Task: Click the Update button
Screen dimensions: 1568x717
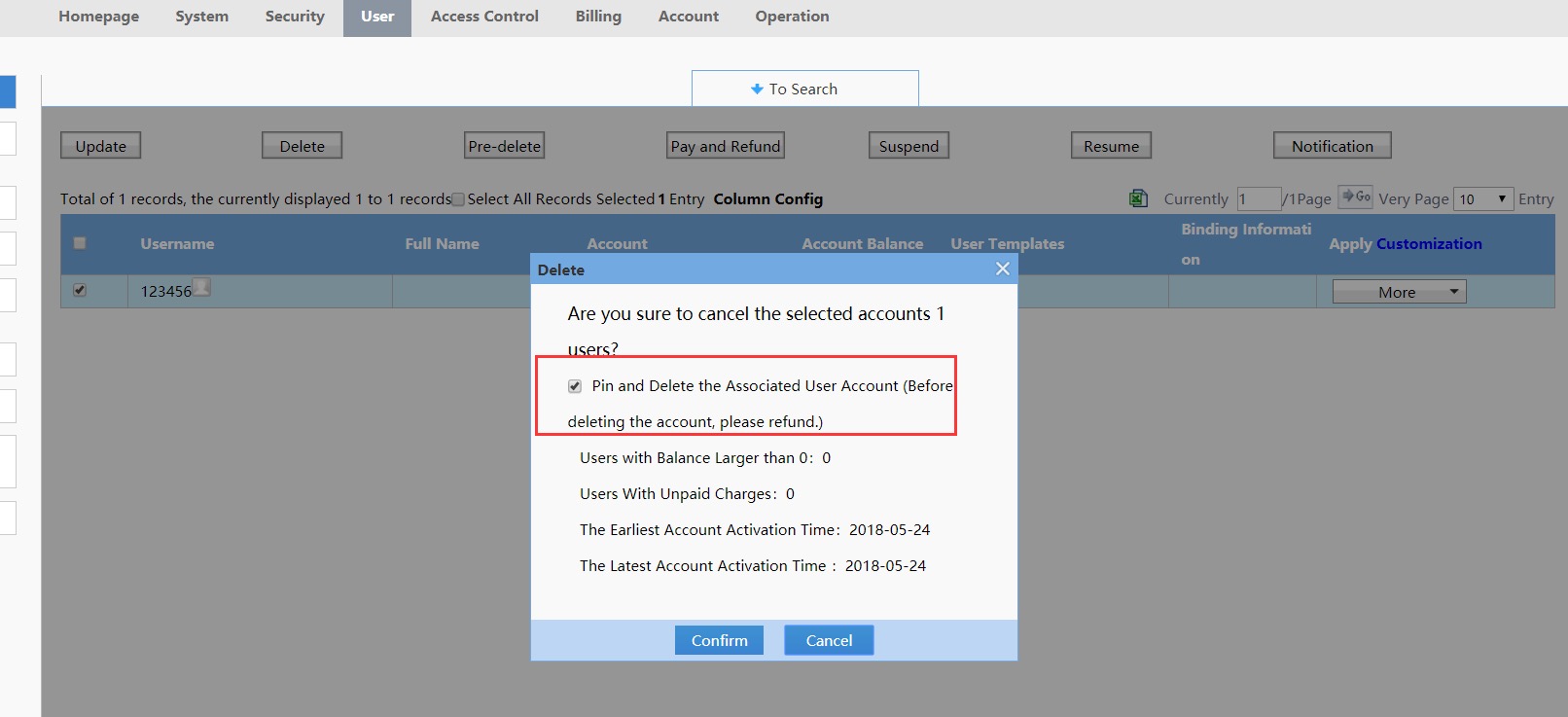Action: point(101,146)
